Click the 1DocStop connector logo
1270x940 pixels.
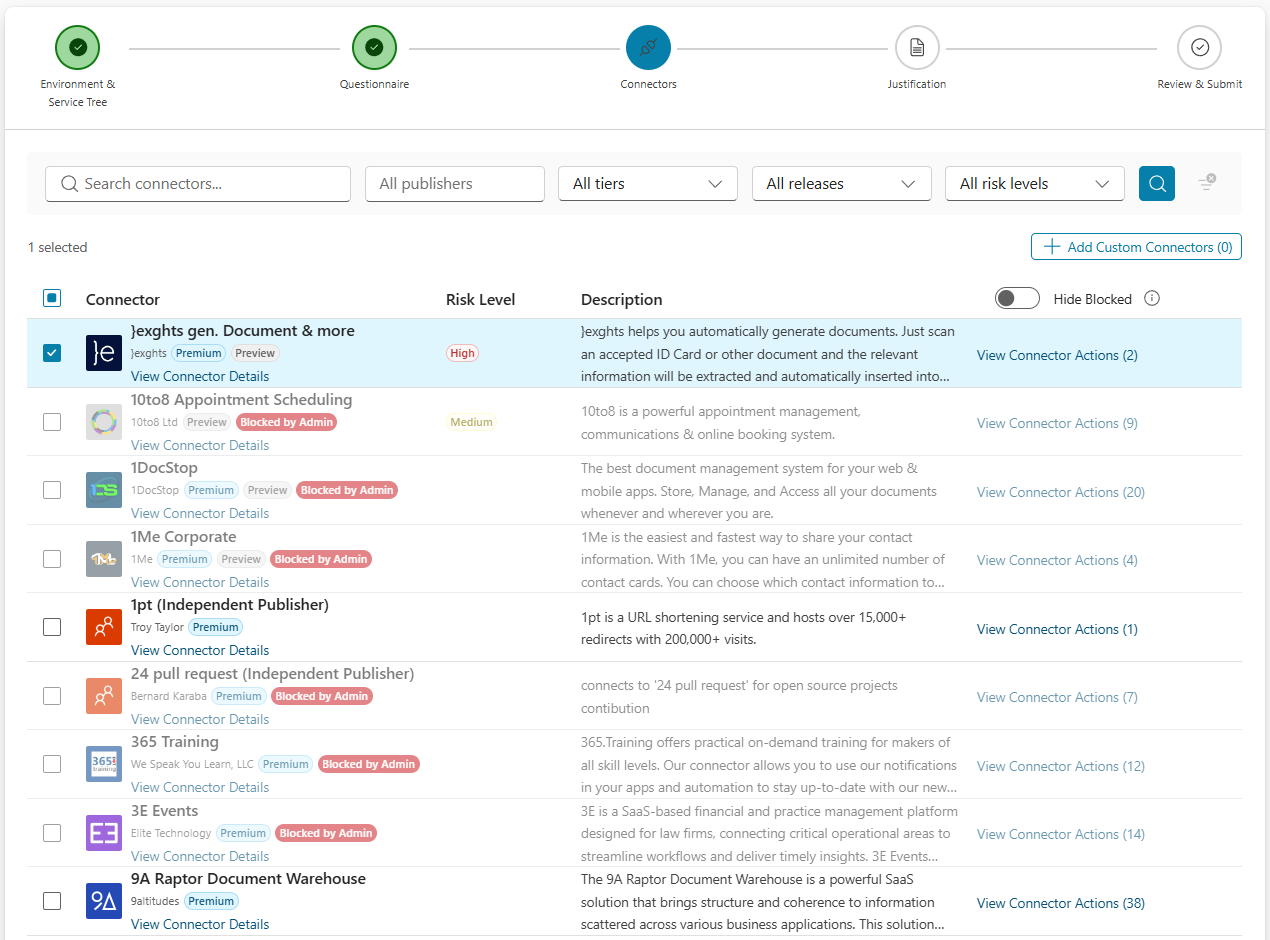click(x=104, y=490)
